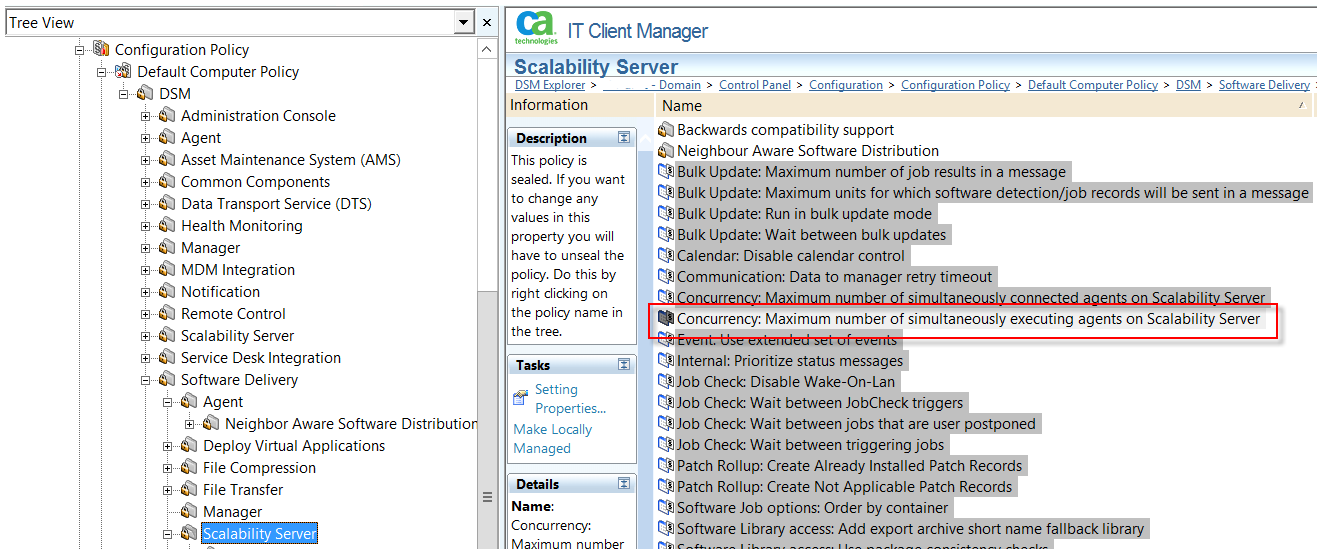Select Bulk Update: Wait between bulk updates

click(x=811, y=235)
